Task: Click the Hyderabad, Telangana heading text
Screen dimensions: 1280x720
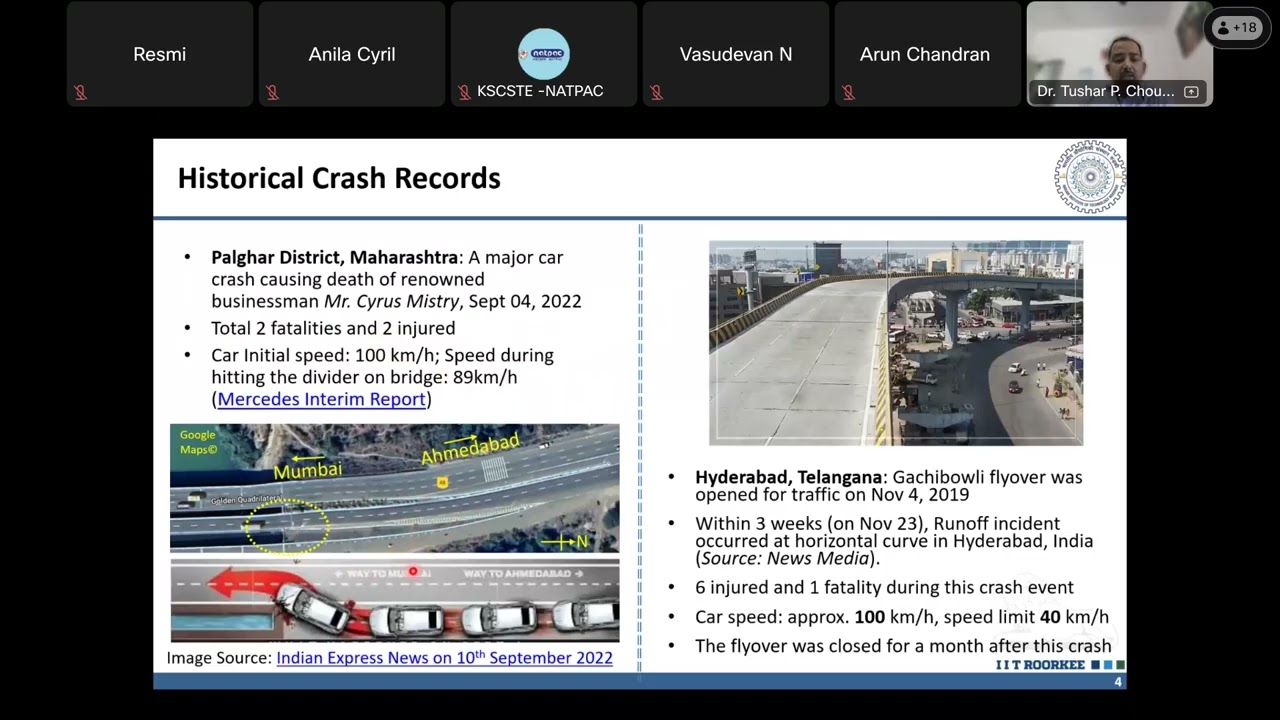Action: click(789, 477)
